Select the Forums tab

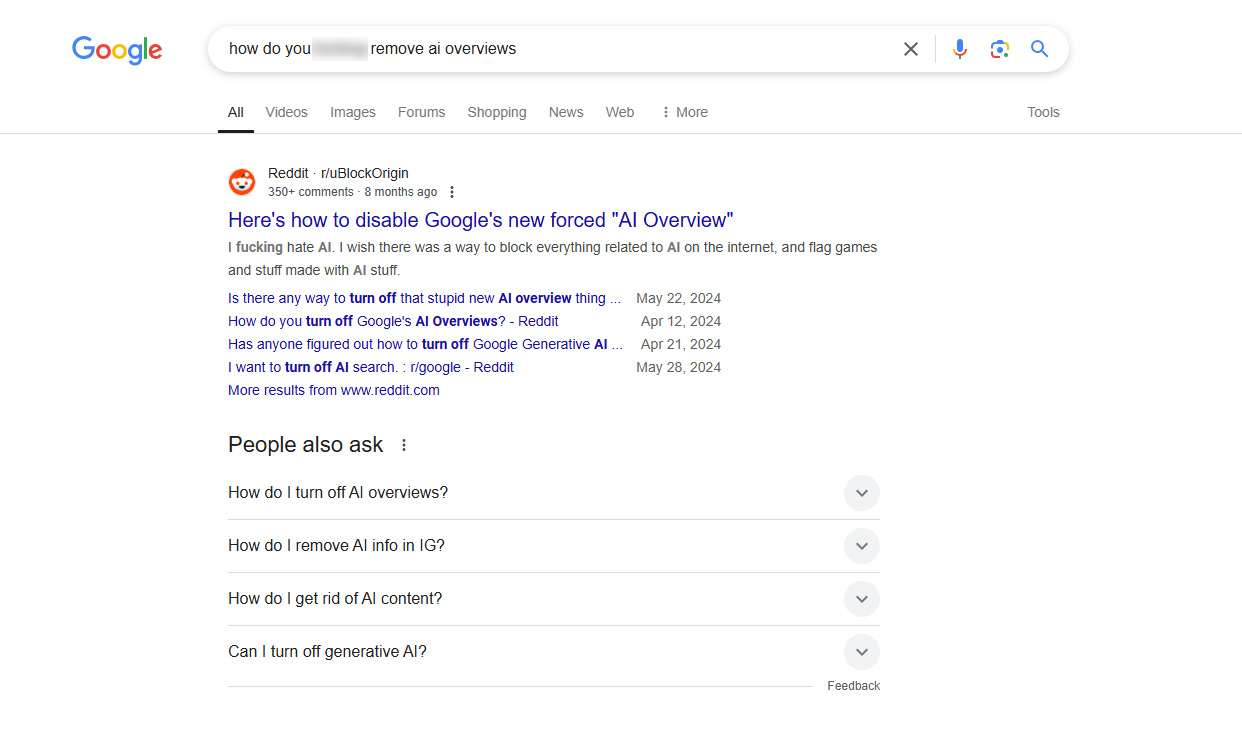point(421,112)
